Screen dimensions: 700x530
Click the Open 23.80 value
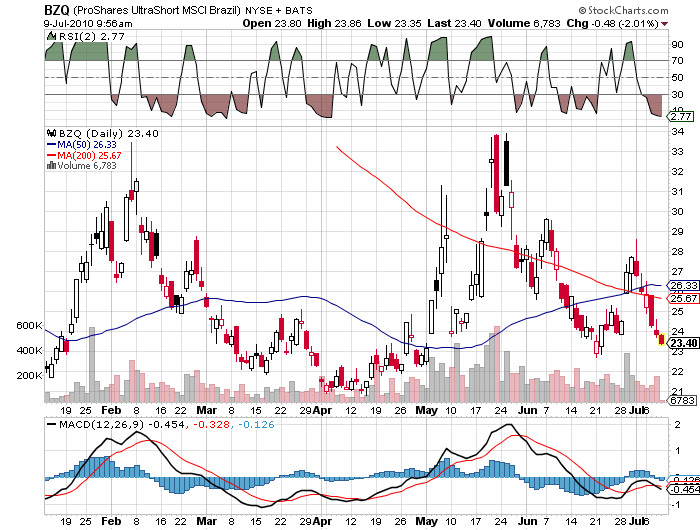[272, 23]
